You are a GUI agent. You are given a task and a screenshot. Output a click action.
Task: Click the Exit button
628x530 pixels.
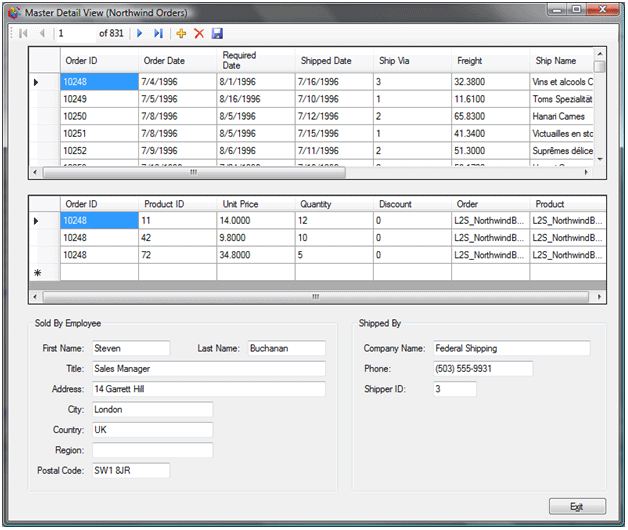click(x=577, y=506)
